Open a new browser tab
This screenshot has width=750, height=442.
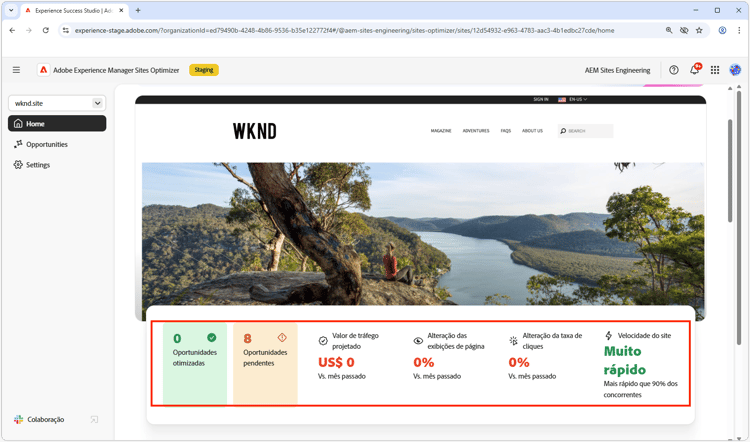coord(138,10)
